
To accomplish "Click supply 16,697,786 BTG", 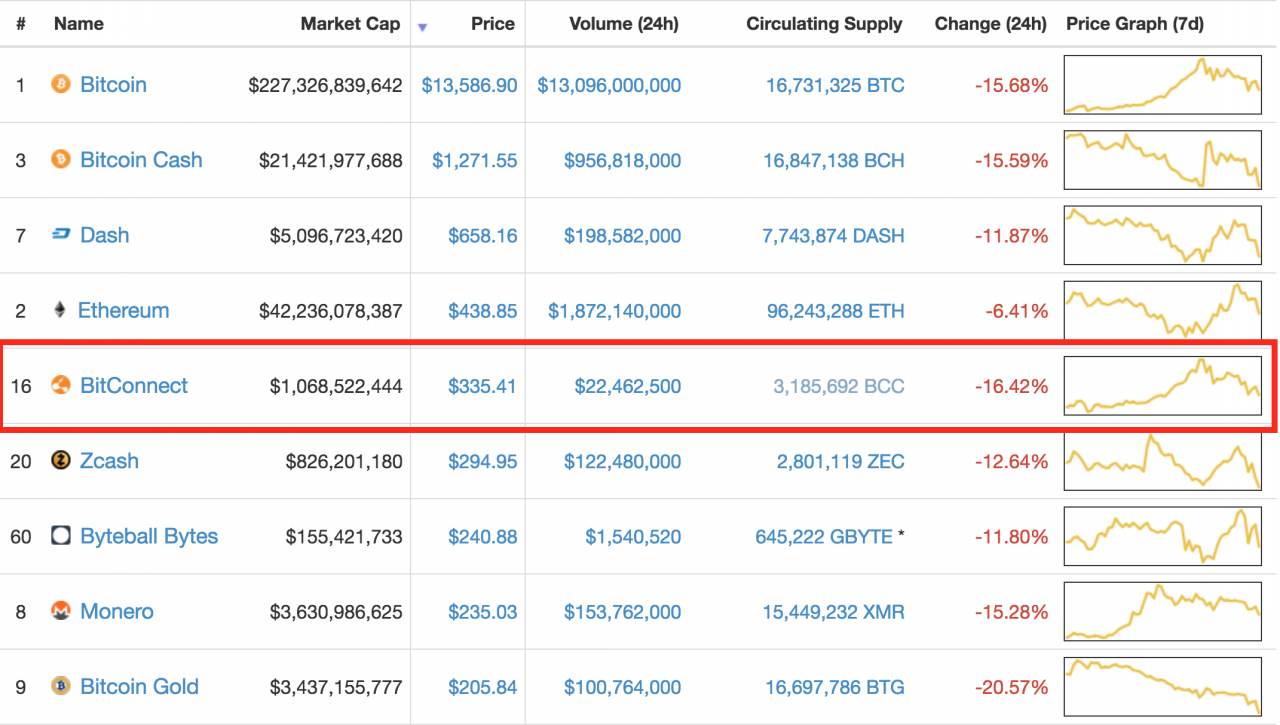I will point(835,687).
